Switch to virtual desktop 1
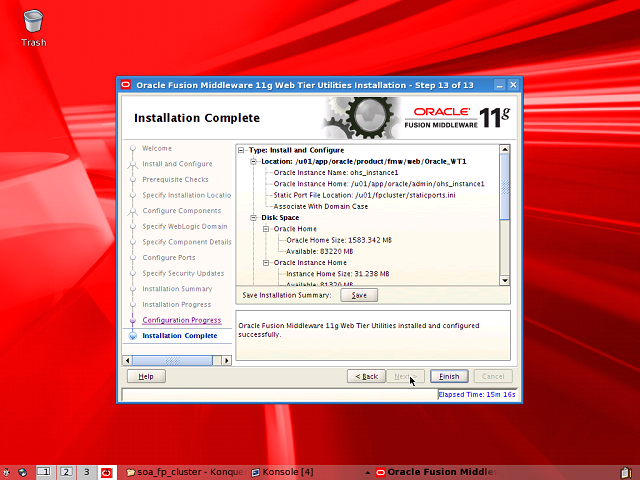Screen dimensions: 640x480 (x=44, y=472)
